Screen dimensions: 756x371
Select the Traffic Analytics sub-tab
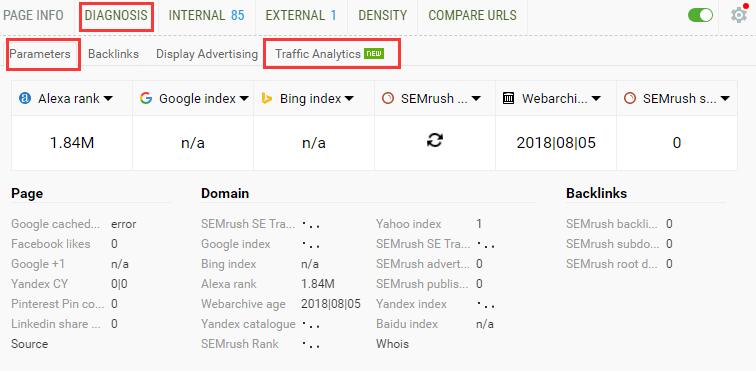point(318,54)
